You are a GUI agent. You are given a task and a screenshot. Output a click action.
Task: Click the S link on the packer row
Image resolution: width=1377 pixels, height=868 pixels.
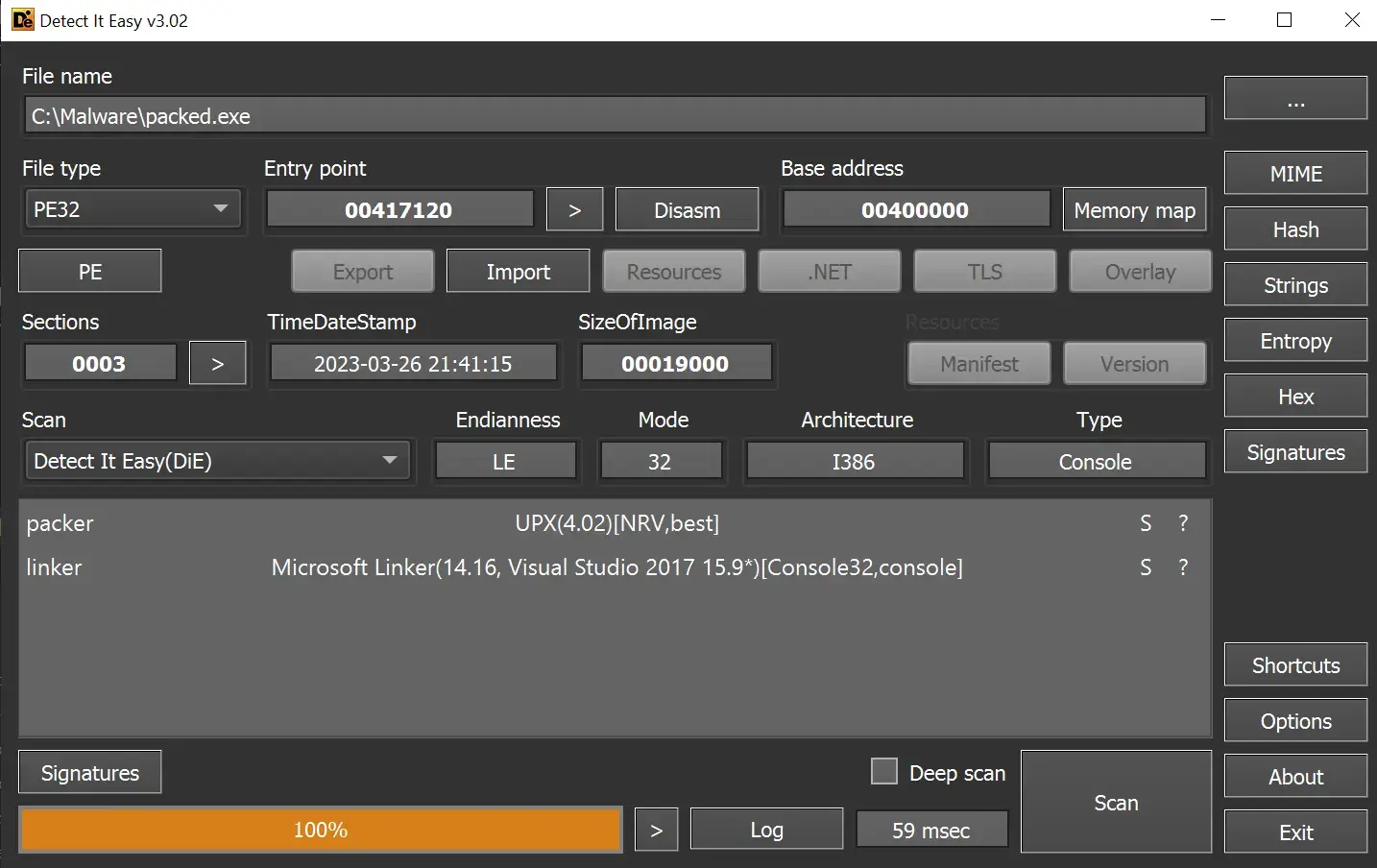pyautogui.click(x=1146, y=523)
